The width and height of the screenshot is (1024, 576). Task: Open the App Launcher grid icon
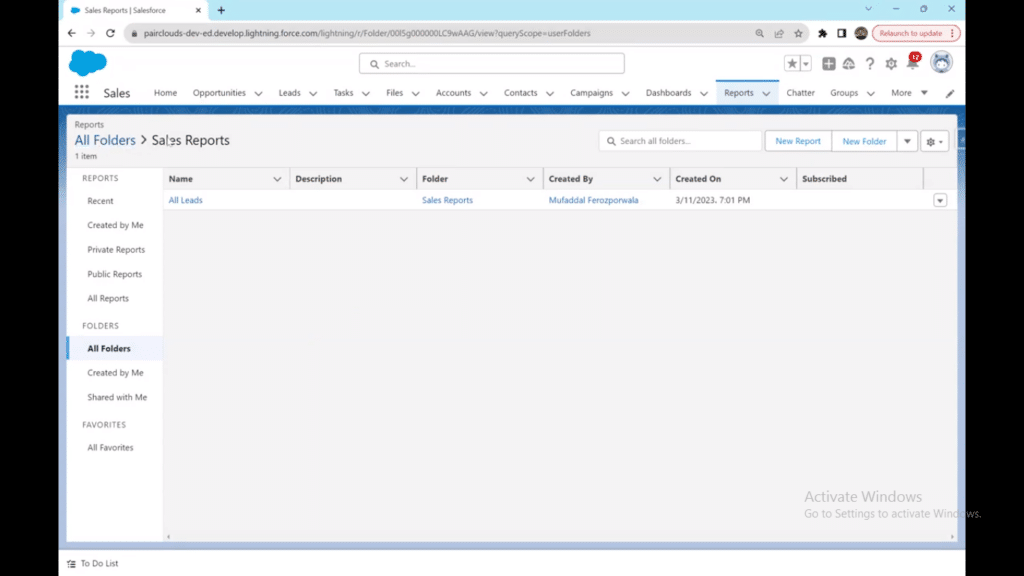(82, 93)
